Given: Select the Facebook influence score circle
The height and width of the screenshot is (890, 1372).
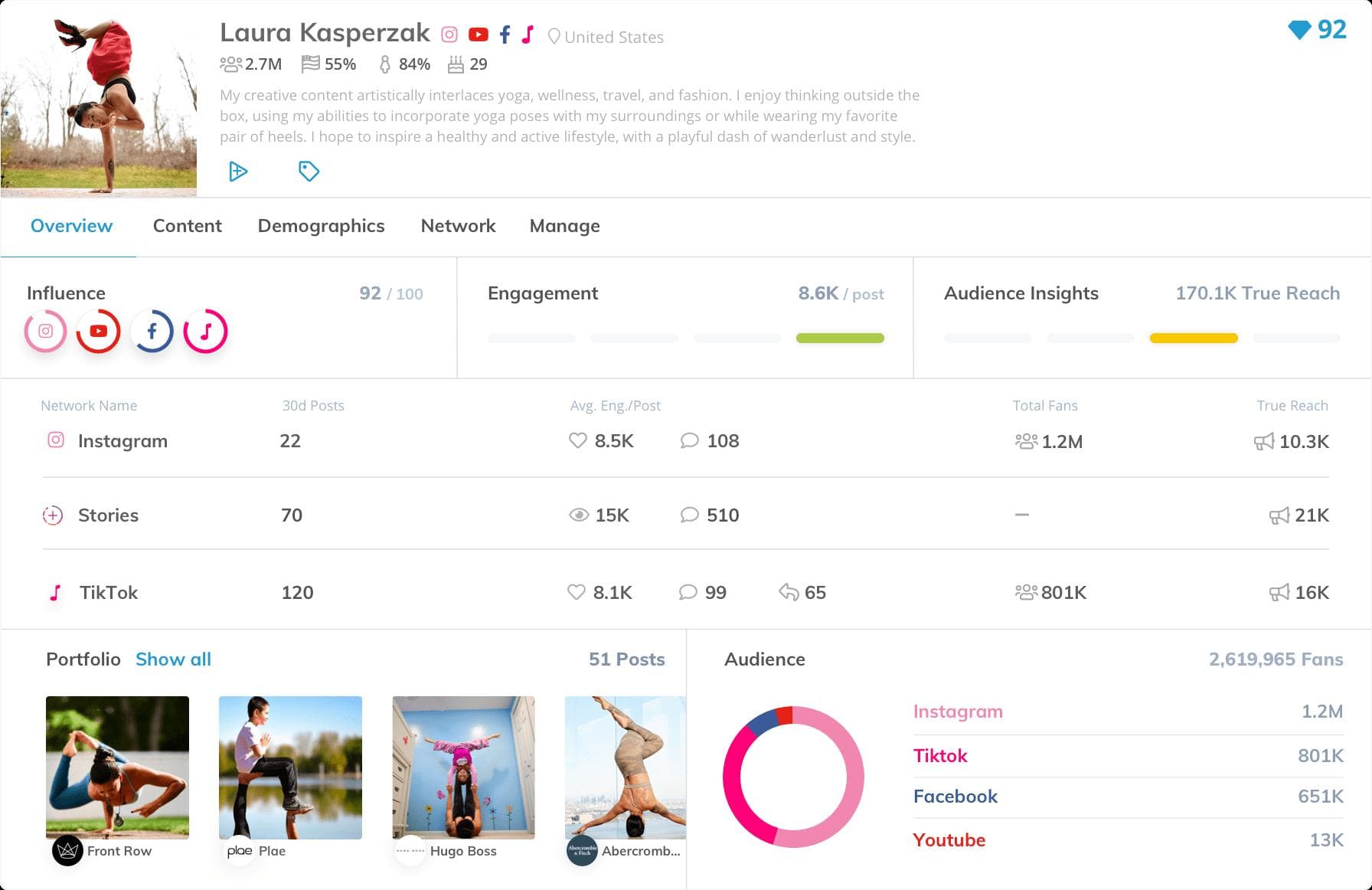Looking at the screenshot, I should point(152,331).
